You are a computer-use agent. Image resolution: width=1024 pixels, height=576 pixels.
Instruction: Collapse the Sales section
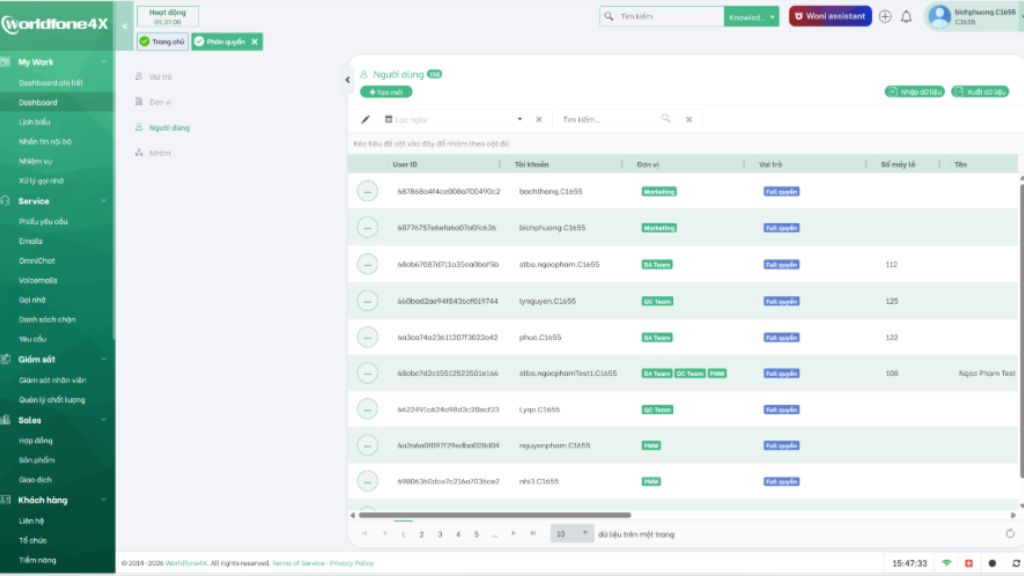click(x=103, y=420)
